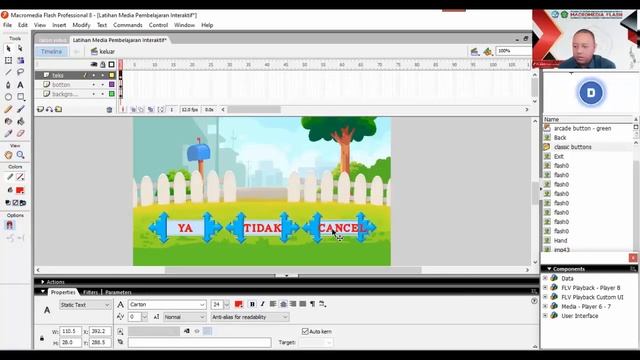Select the Line tool

(8, 72)
